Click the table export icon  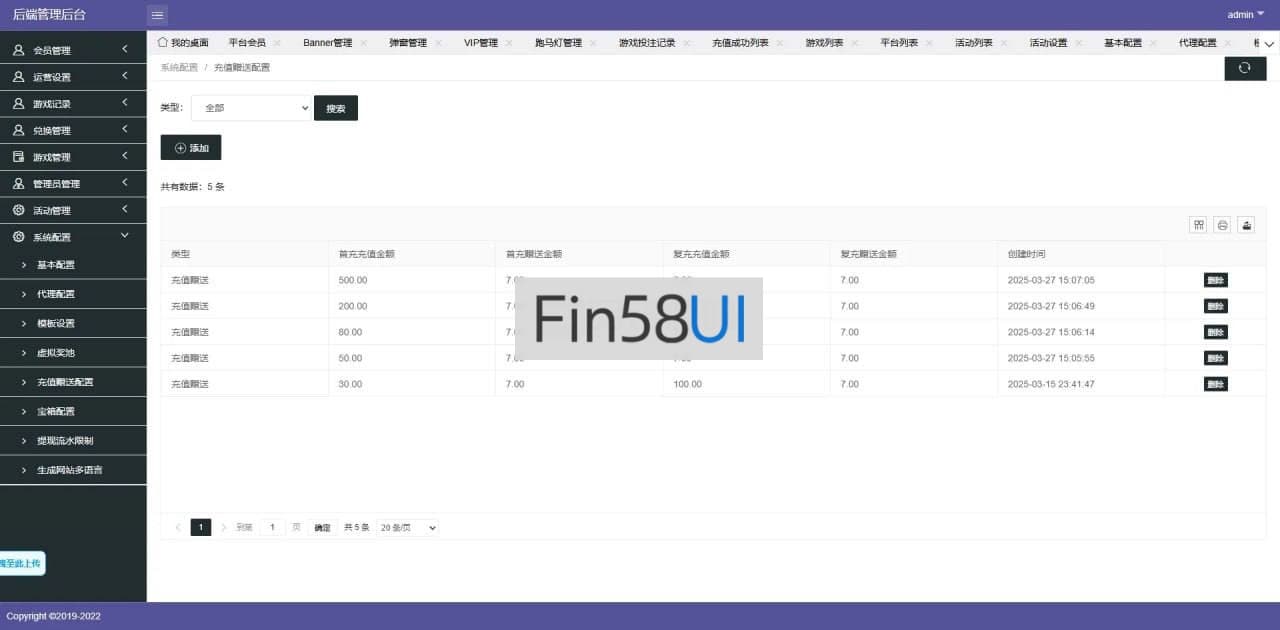pyautogui.click(x=1246, y=225)
